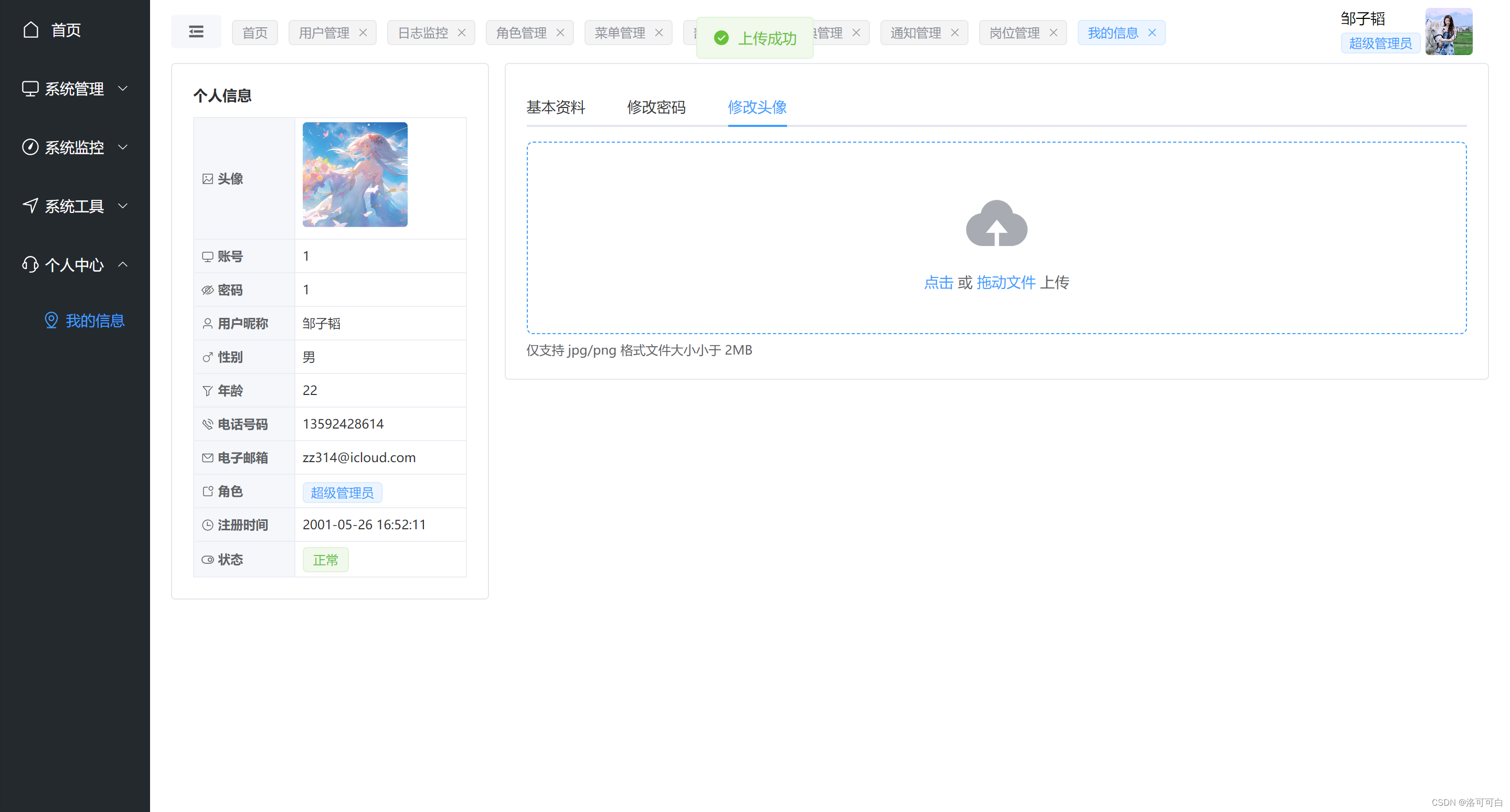Collapse the sidebar with the hamburger icon
1510x812 pixels.
[x=196, y=31]
